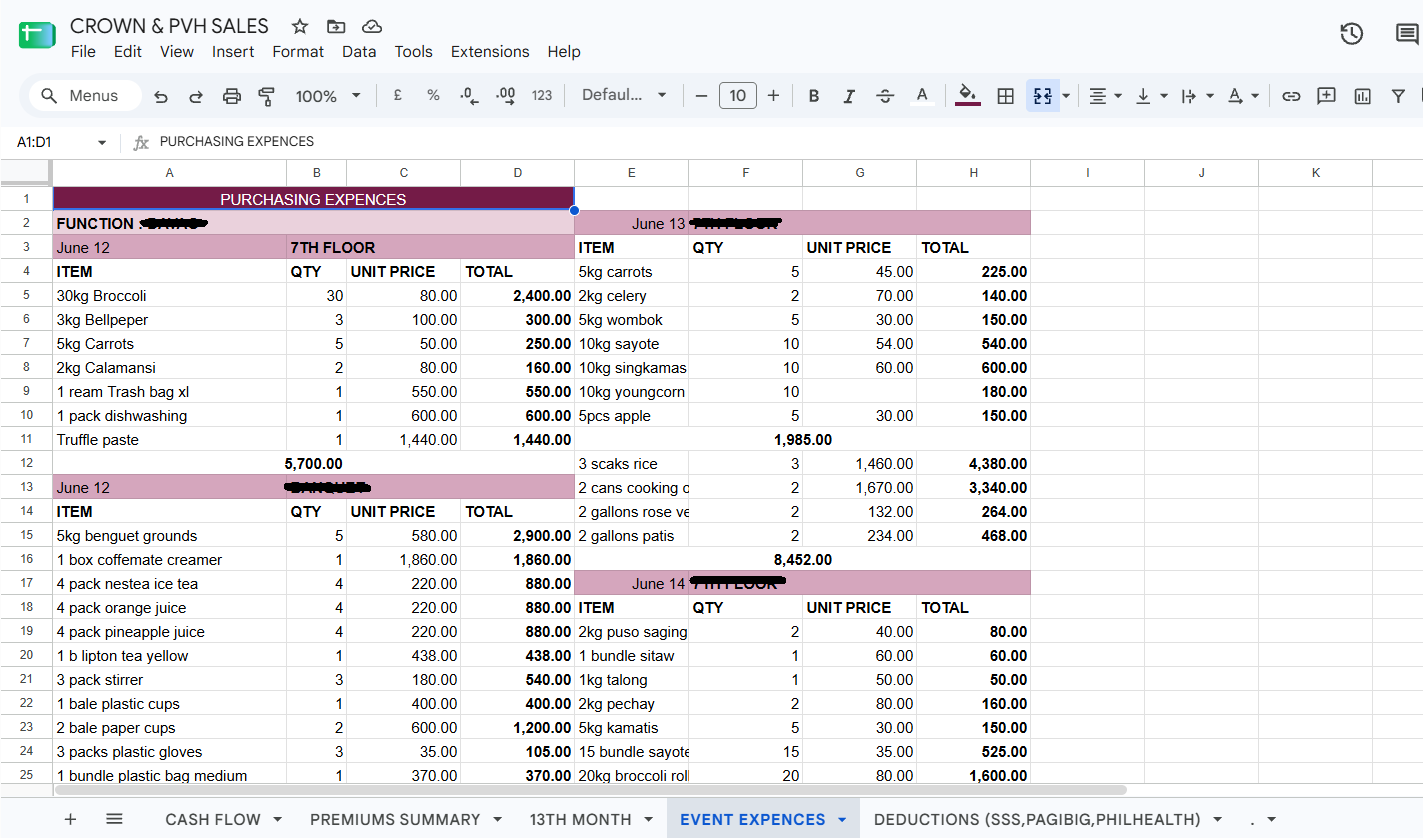Click the Insert comment icon
The image size is (1423, 838).
[1327, 96]
